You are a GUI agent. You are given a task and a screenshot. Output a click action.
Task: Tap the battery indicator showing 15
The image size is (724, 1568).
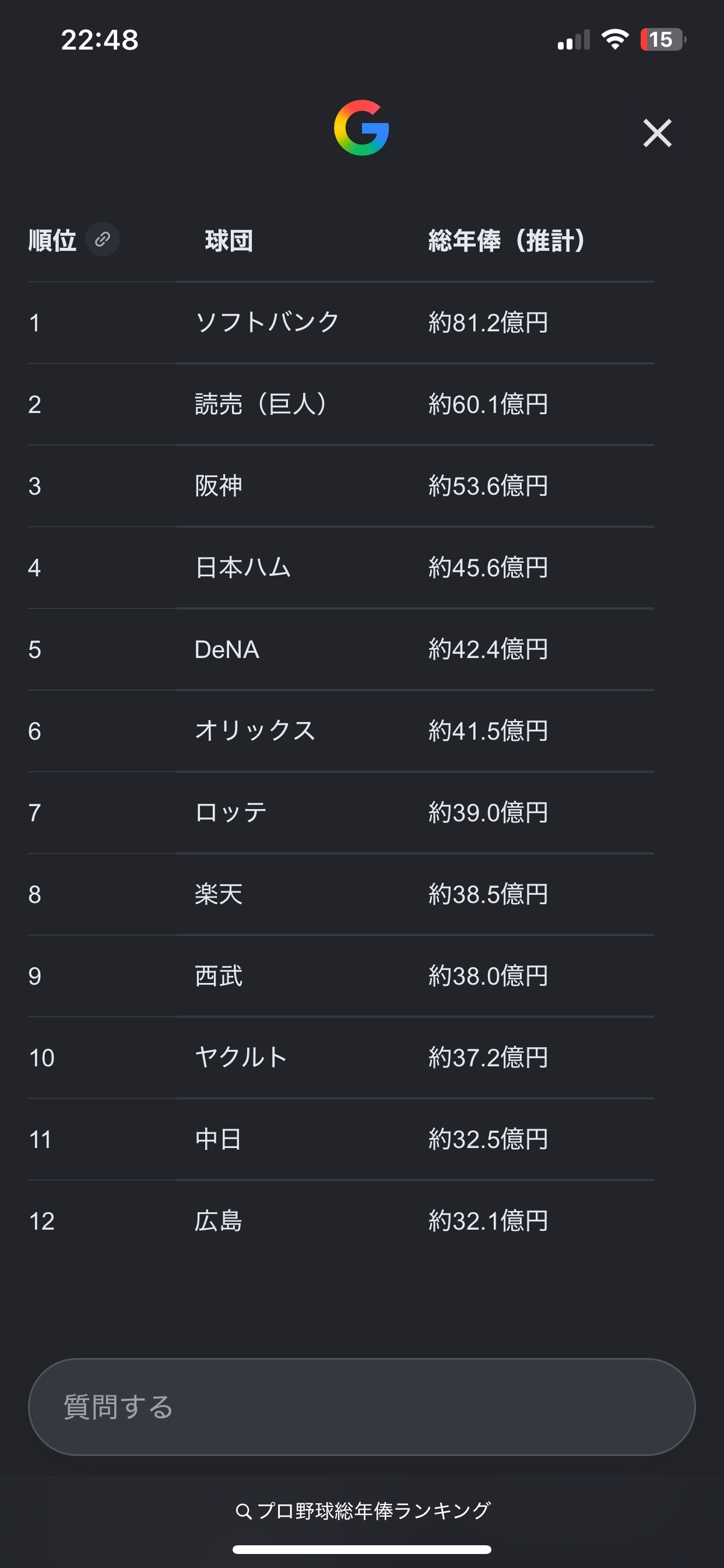tap(663, 40)
